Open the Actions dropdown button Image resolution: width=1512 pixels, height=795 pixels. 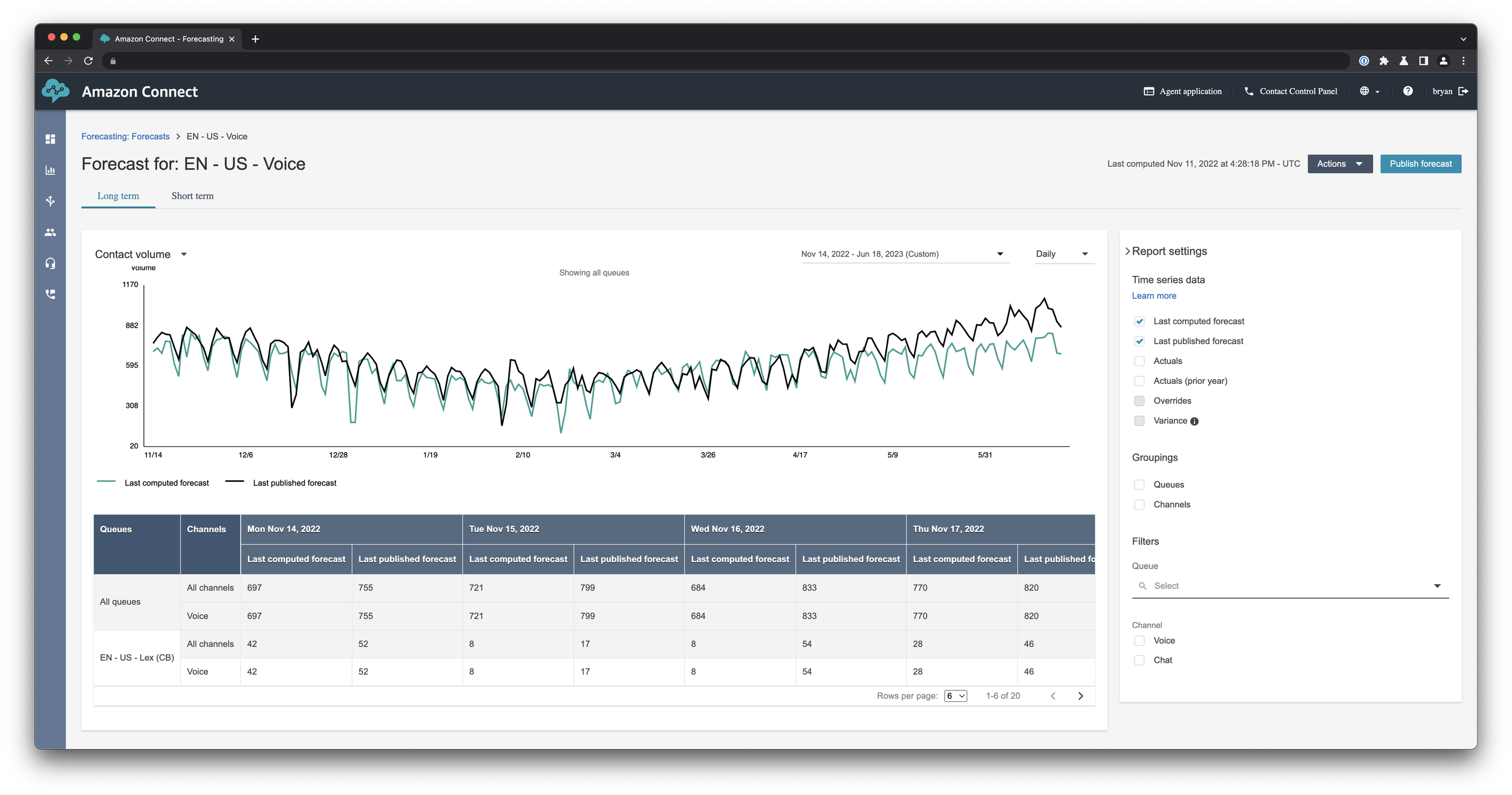pos(1339,164)
